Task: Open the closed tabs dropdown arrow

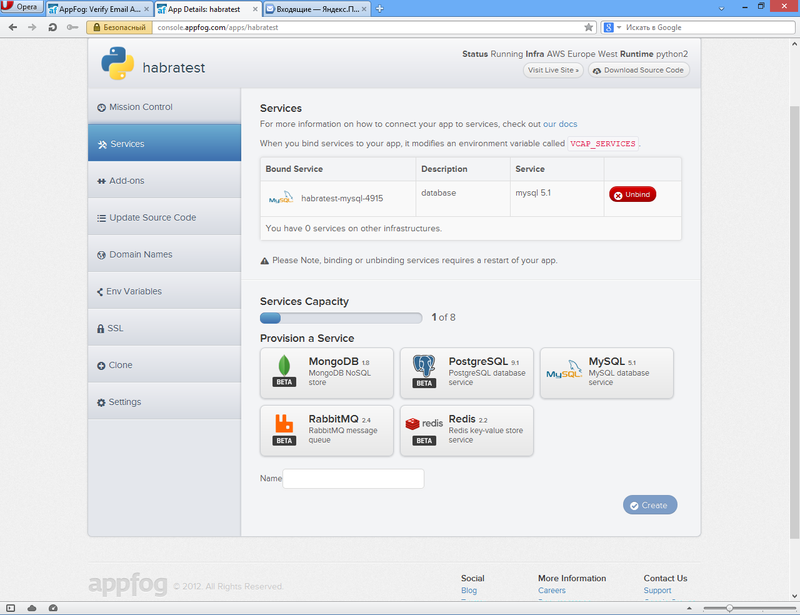Action: 721,9
